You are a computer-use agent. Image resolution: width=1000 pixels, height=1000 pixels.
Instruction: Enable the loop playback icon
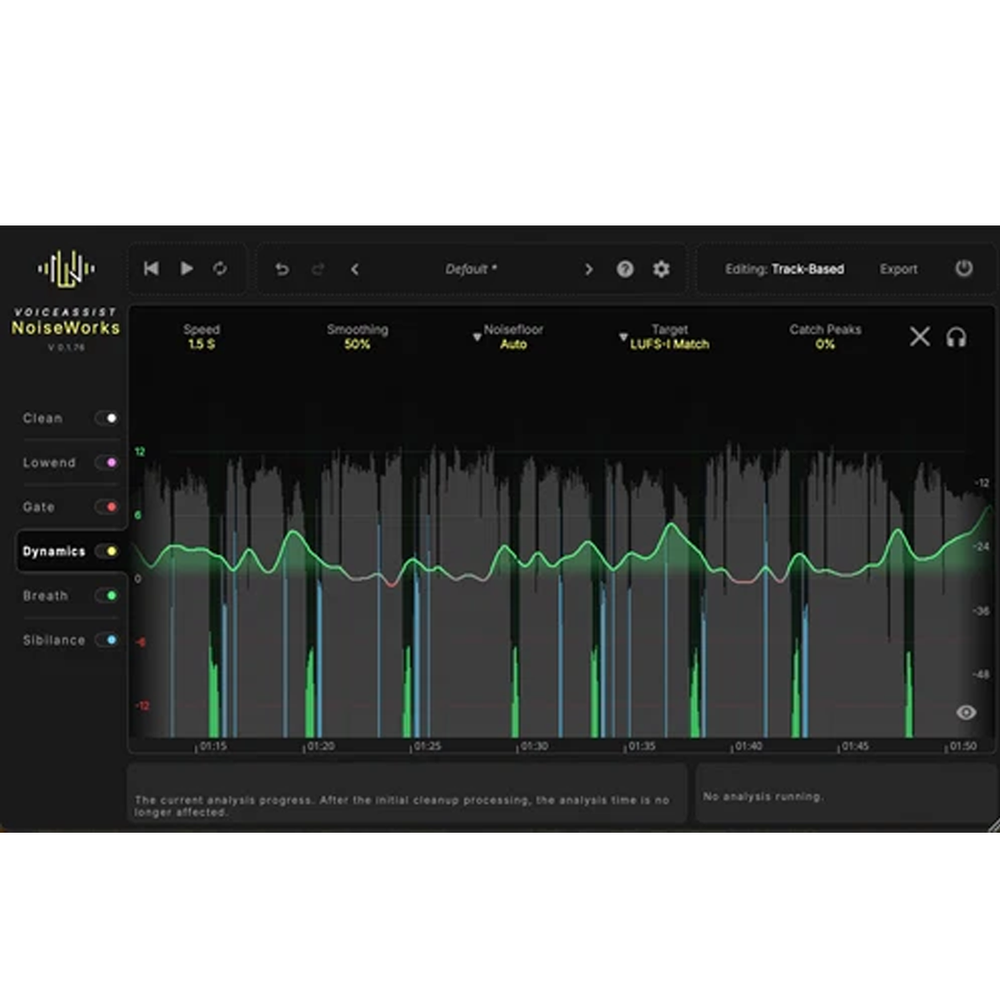coord(220,268)
